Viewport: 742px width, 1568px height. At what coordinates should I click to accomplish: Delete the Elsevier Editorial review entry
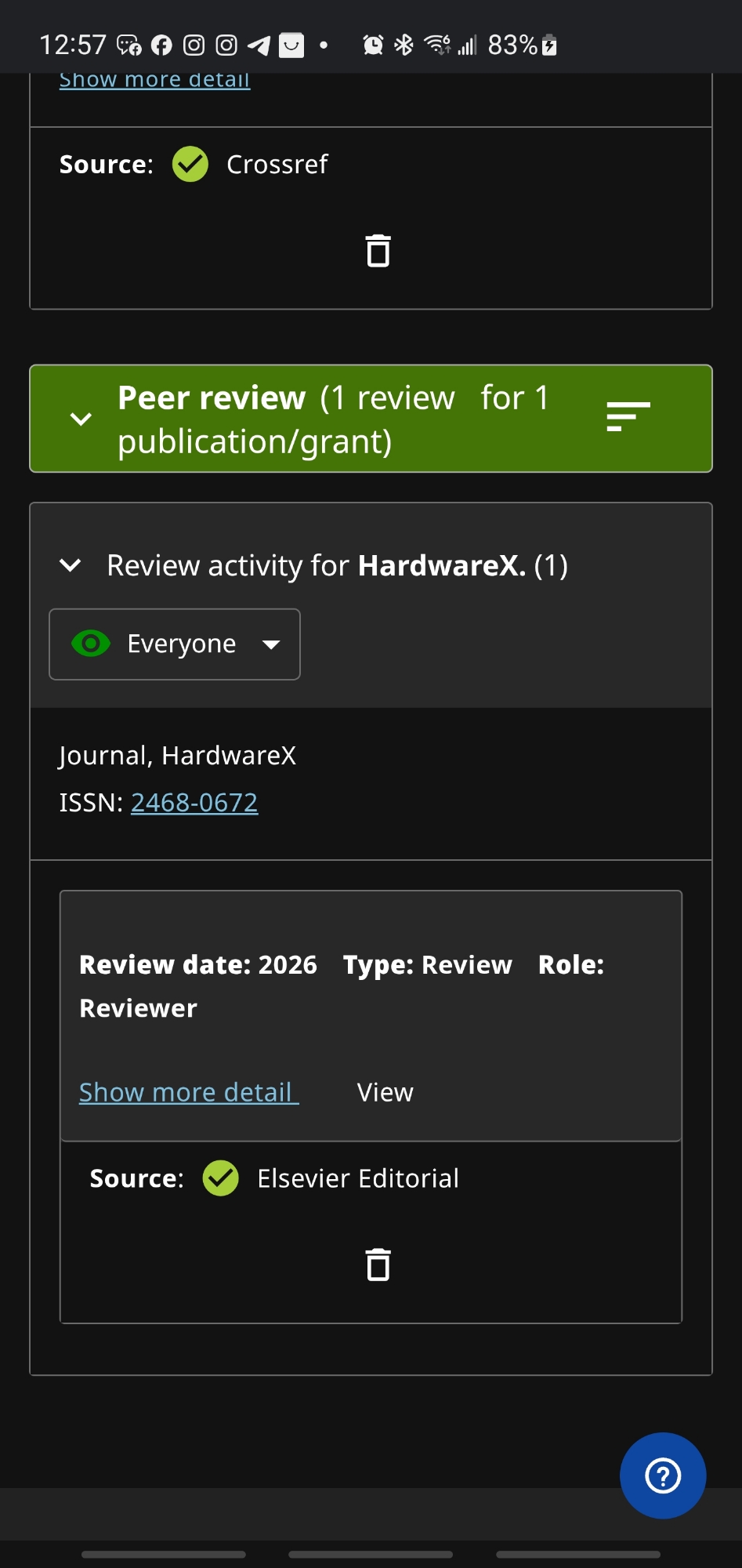[378, 1265]
